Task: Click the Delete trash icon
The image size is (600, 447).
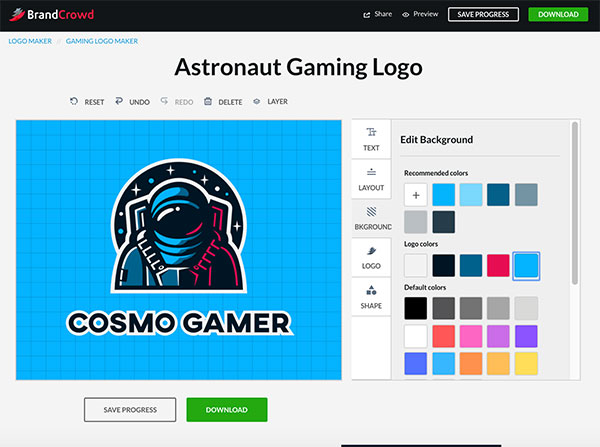Action: tap(208, 101)
